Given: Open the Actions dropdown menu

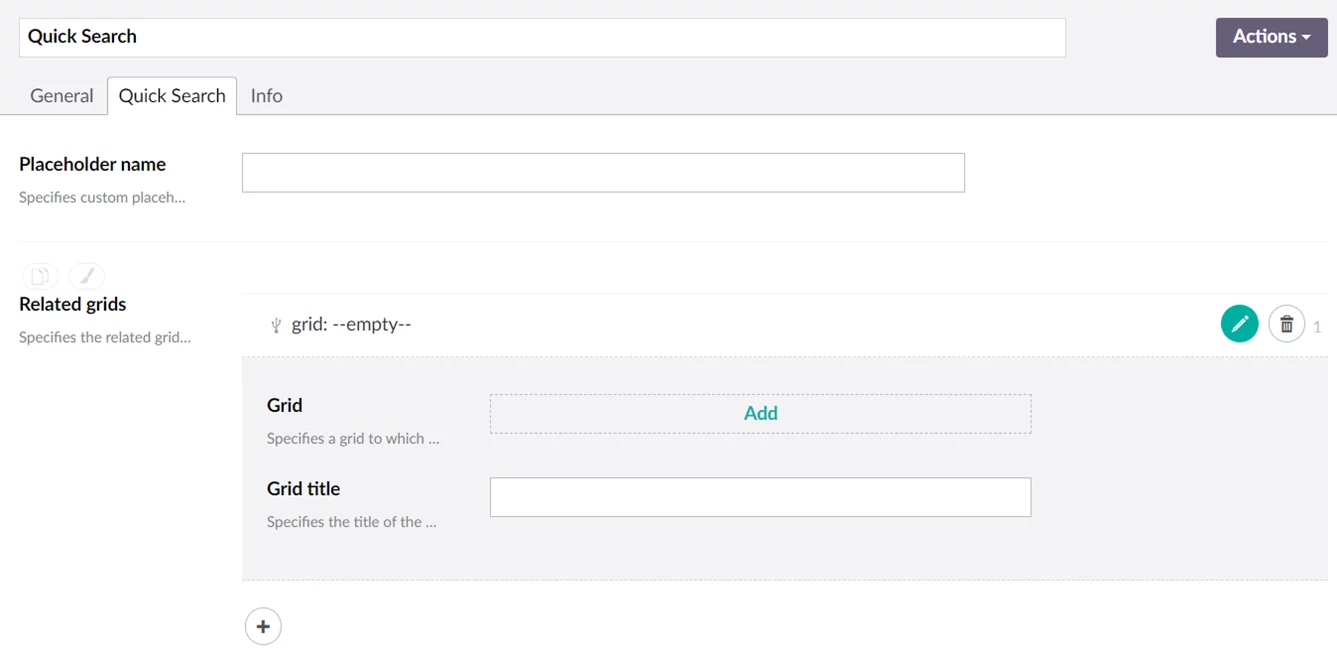Looking at the screenshot, I should pos(1271,37).
